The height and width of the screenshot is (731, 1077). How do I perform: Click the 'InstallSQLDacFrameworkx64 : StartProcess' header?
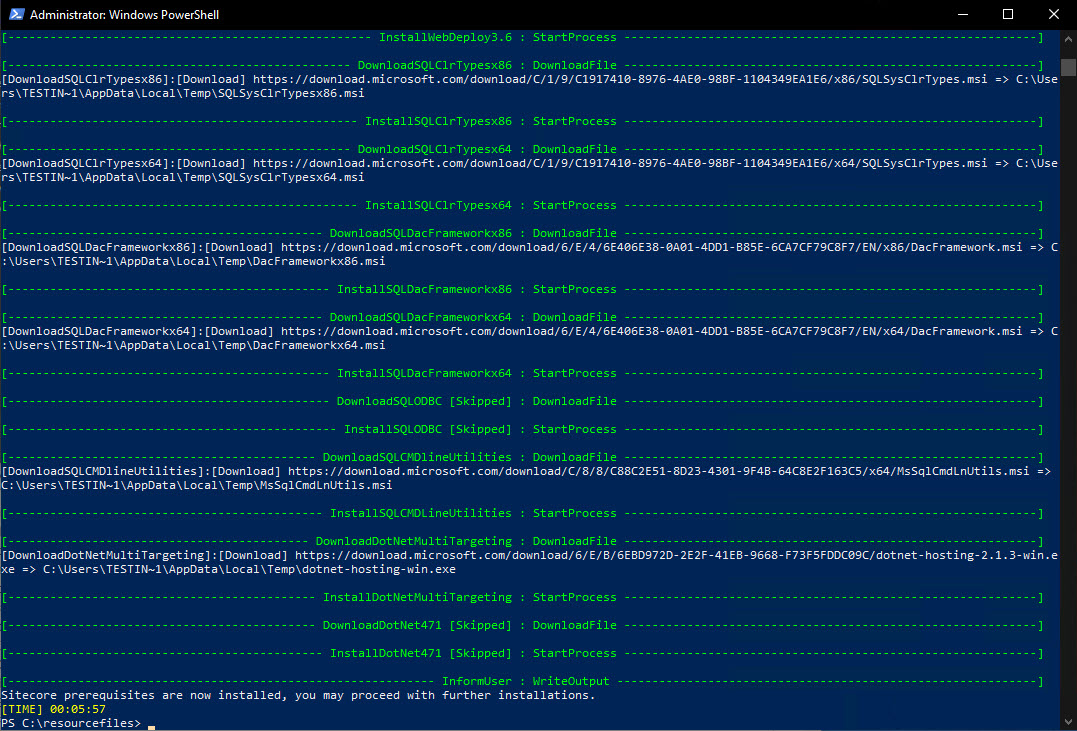tap(522, 374)
